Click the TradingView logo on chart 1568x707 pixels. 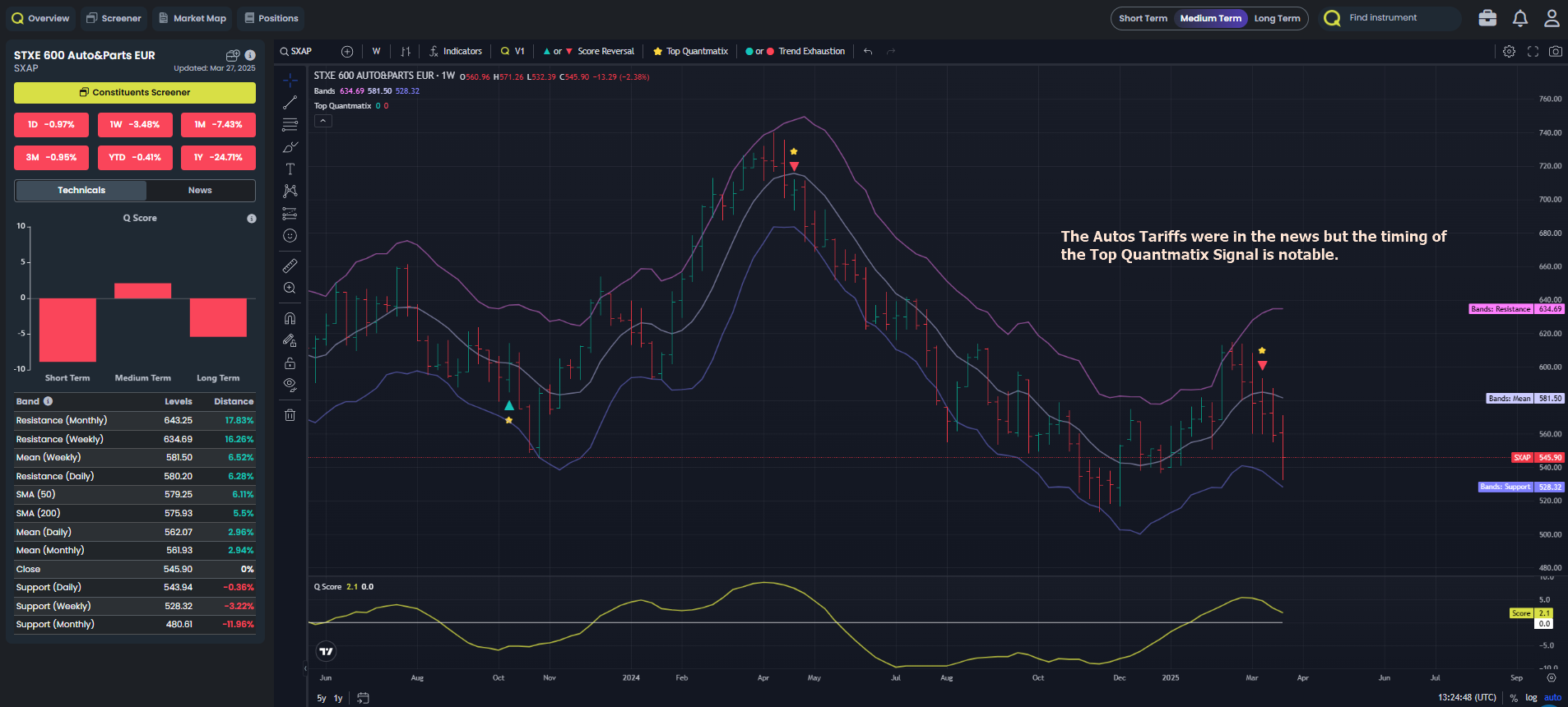tap(327, 651)
